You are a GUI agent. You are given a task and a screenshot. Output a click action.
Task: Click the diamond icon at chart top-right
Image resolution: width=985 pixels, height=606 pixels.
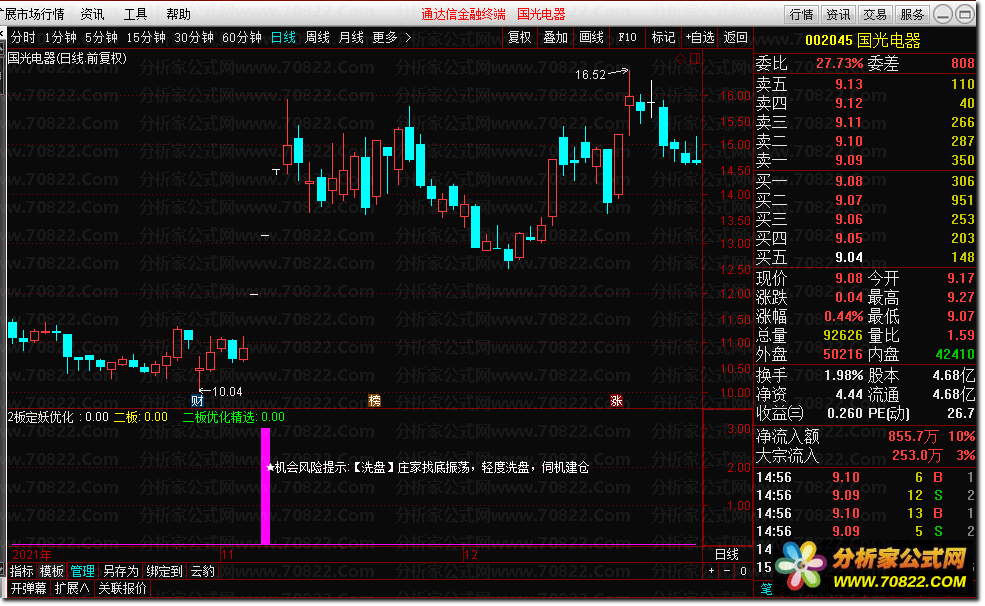click(680, 58)
